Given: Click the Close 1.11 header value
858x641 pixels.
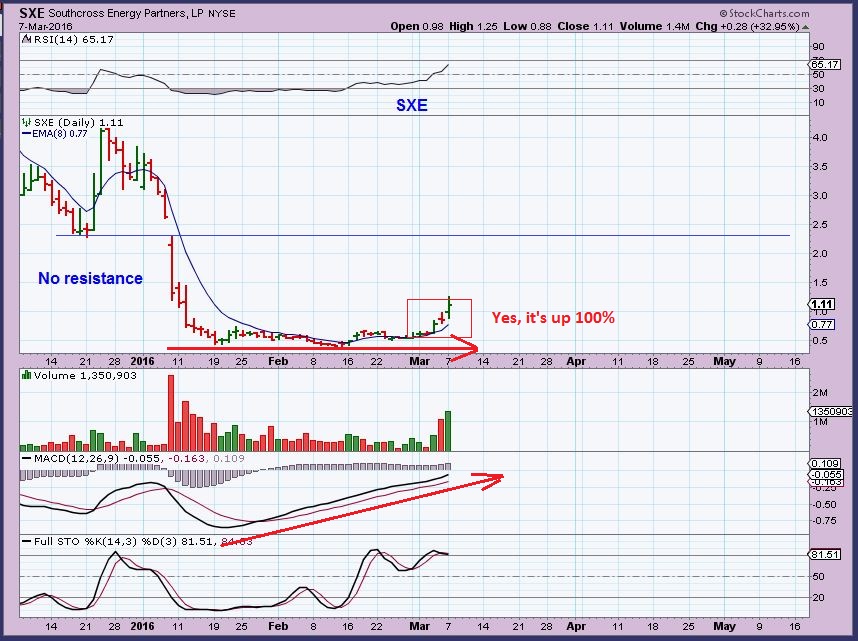Looking at the screenshot, I should coord(585,26).
